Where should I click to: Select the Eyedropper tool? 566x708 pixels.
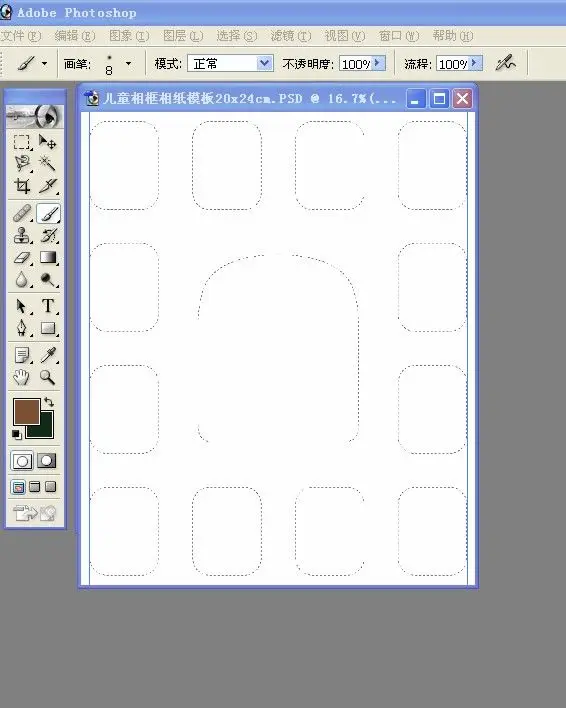(47, 355)
